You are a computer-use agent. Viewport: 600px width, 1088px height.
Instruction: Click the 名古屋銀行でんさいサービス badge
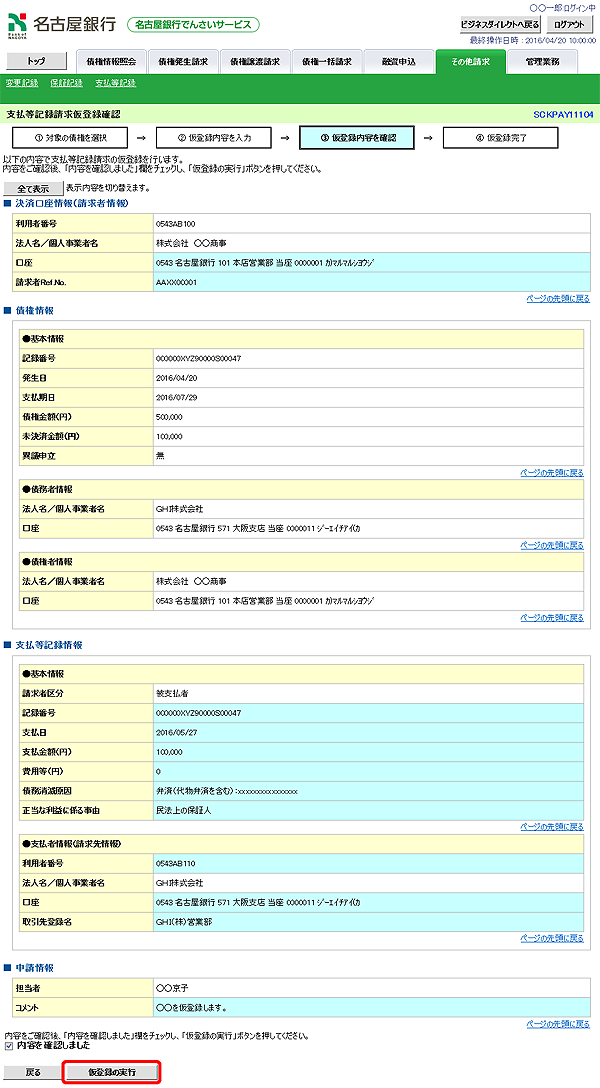point(194,24)
